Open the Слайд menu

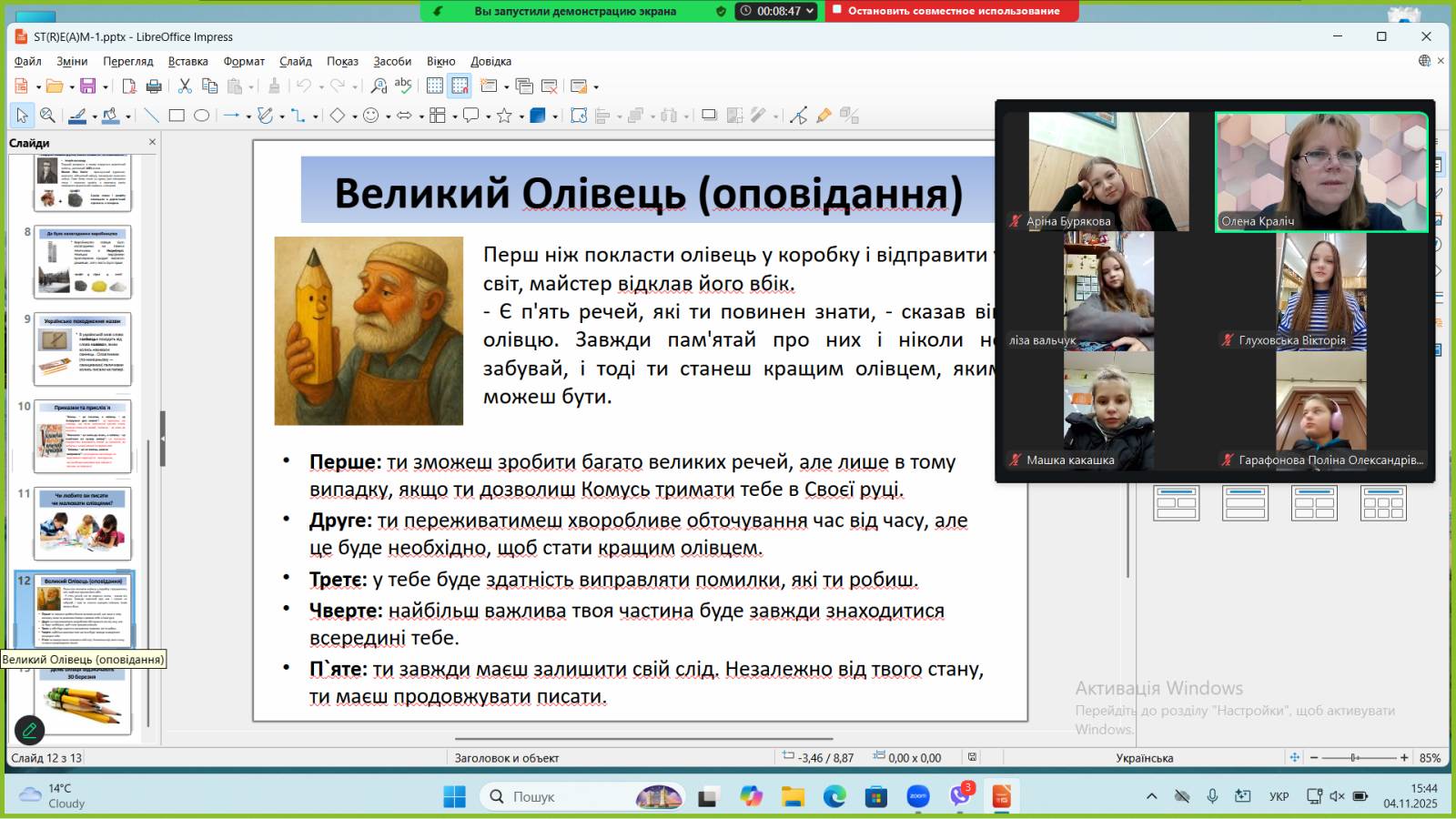[x=295, y=61]
